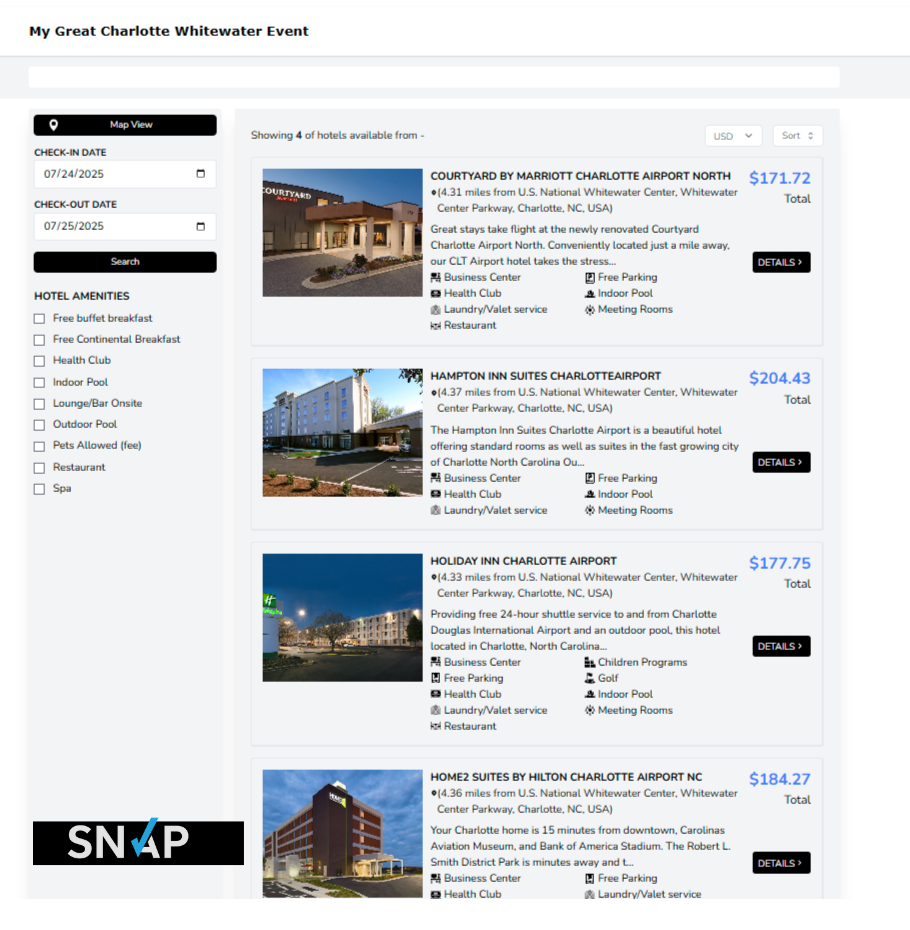Click Health Club icon under Courtyard
Viewport: 910px width, 930px height.
click(x=435, y=293)
